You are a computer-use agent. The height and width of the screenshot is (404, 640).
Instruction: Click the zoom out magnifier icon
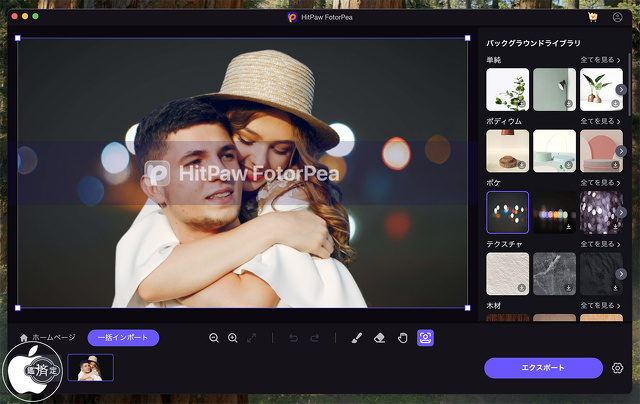pos(214,338)
